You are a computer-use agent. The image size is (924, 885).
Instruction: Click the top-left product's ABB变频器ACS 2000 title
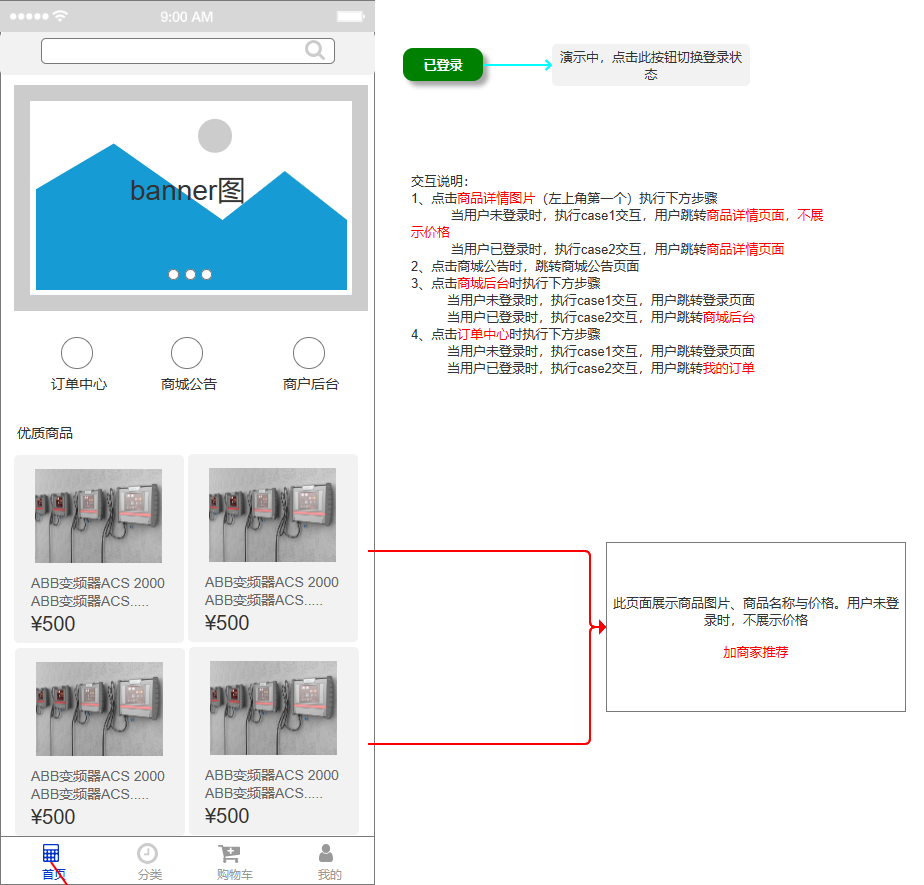(x=98, y=583)
